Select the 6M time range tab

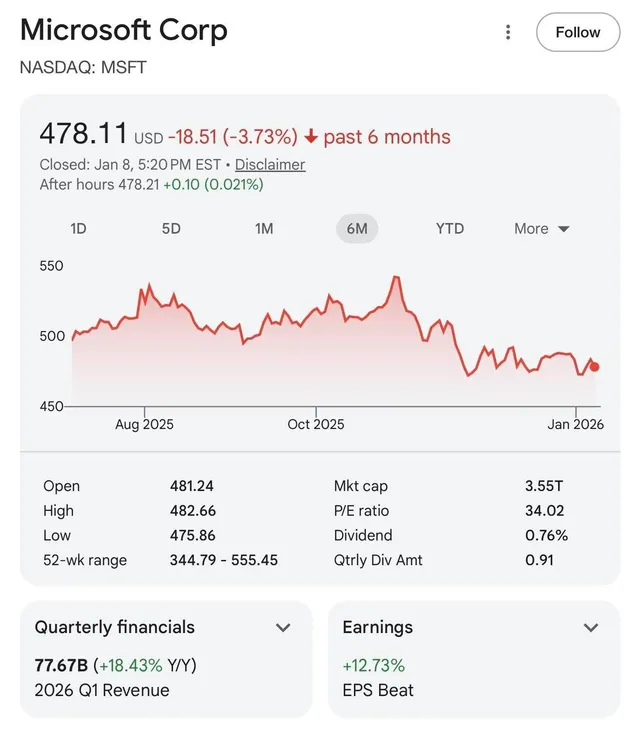click(357, 228)
